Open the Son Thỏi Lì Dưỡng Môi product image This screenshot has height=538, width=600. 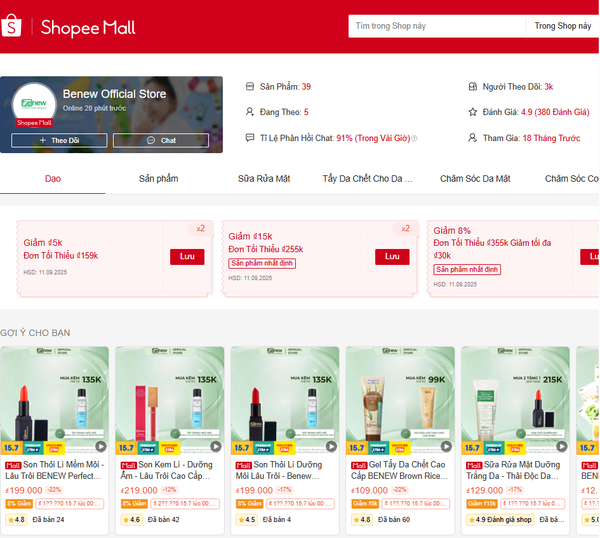(x=285, y=401)
